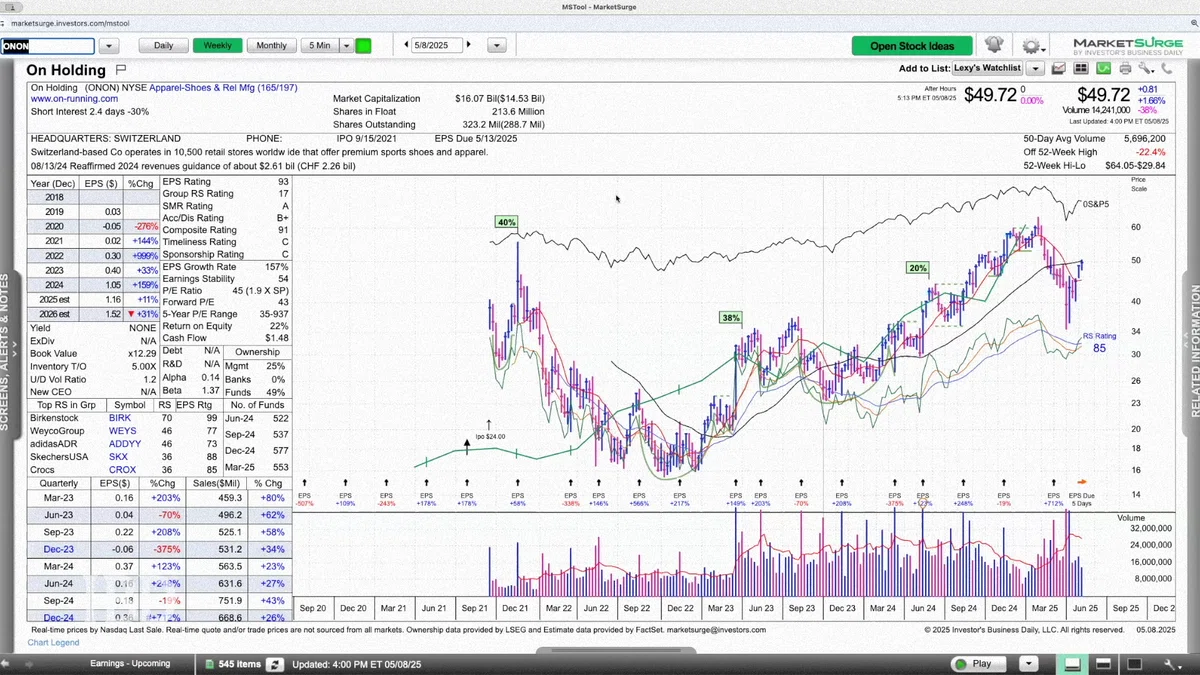Screen dimensions: 1200x675
Task: Go to the next date with the right arrow
Action: [469, 45]
